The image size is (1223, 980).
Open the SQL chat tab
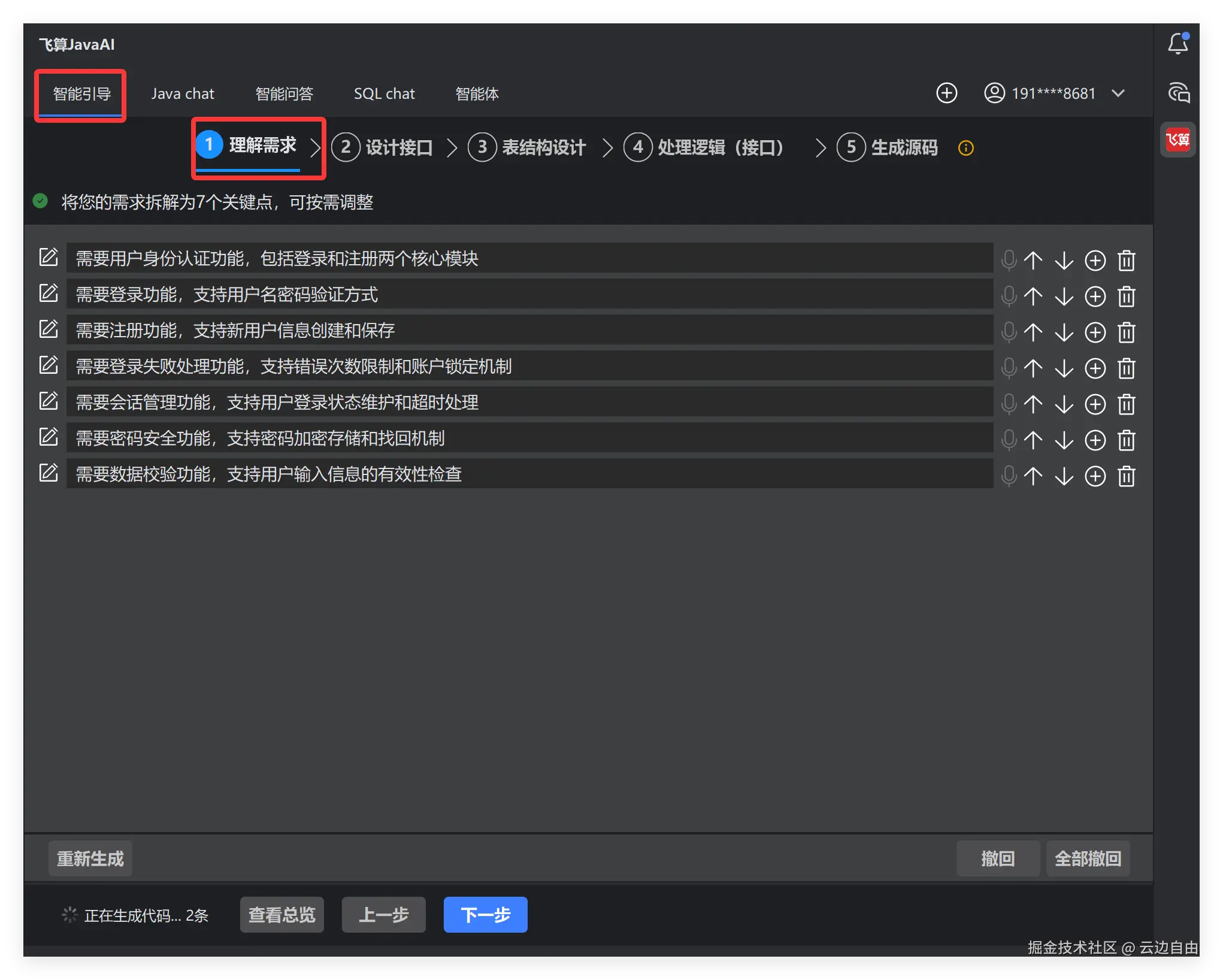(384, 94)
